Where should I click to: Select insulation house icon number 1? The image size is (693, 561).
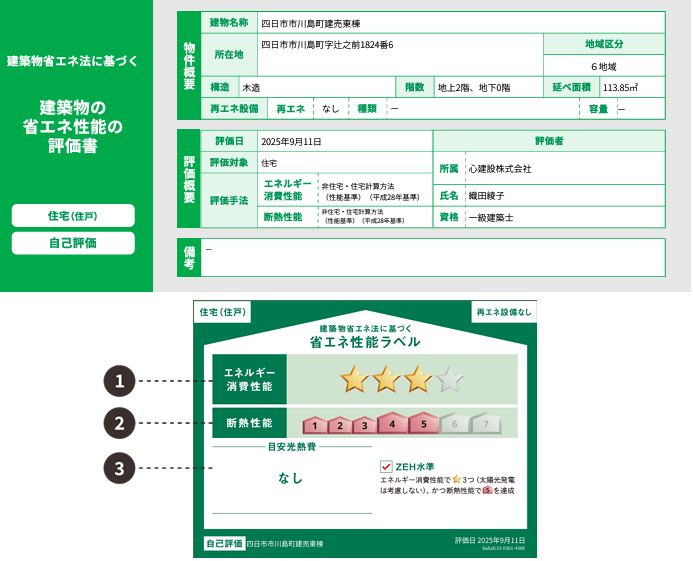315,425
